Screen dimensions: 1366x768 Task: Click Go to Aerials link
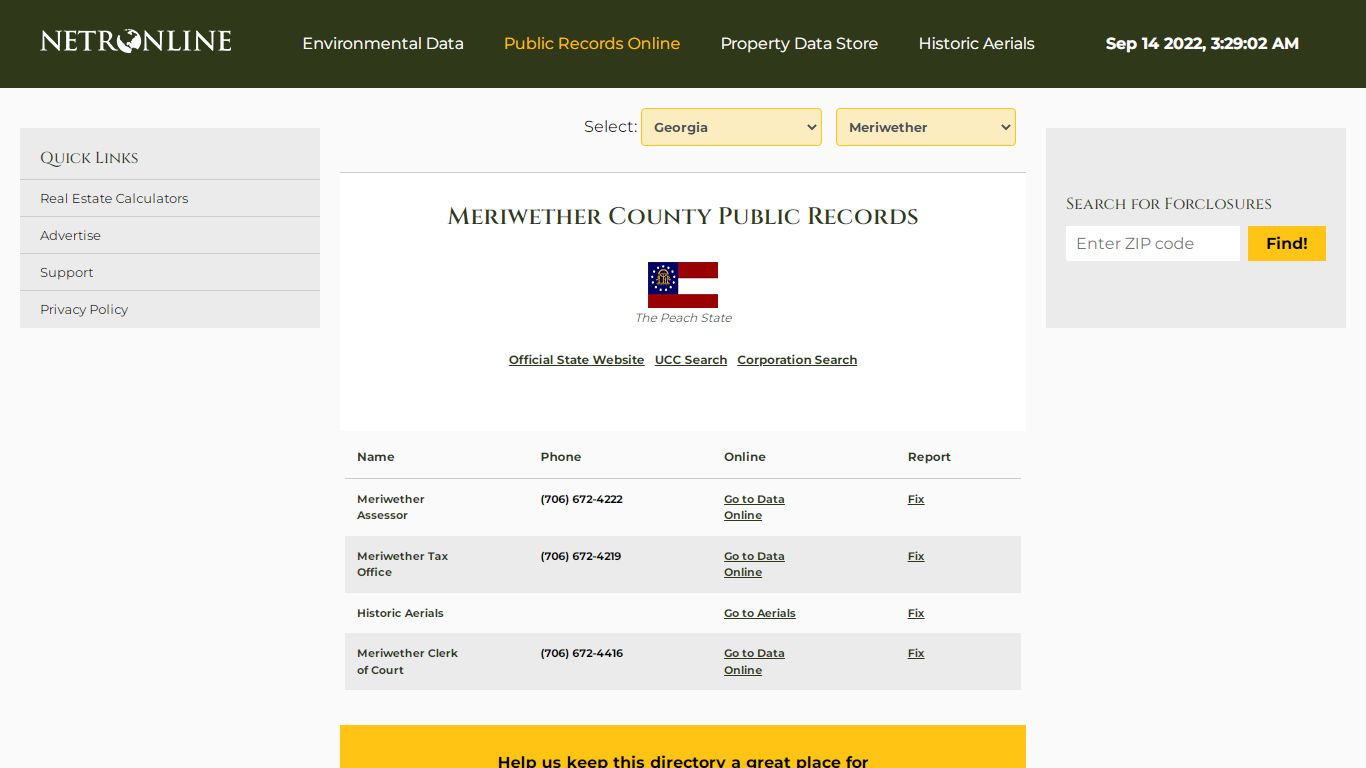760,613
